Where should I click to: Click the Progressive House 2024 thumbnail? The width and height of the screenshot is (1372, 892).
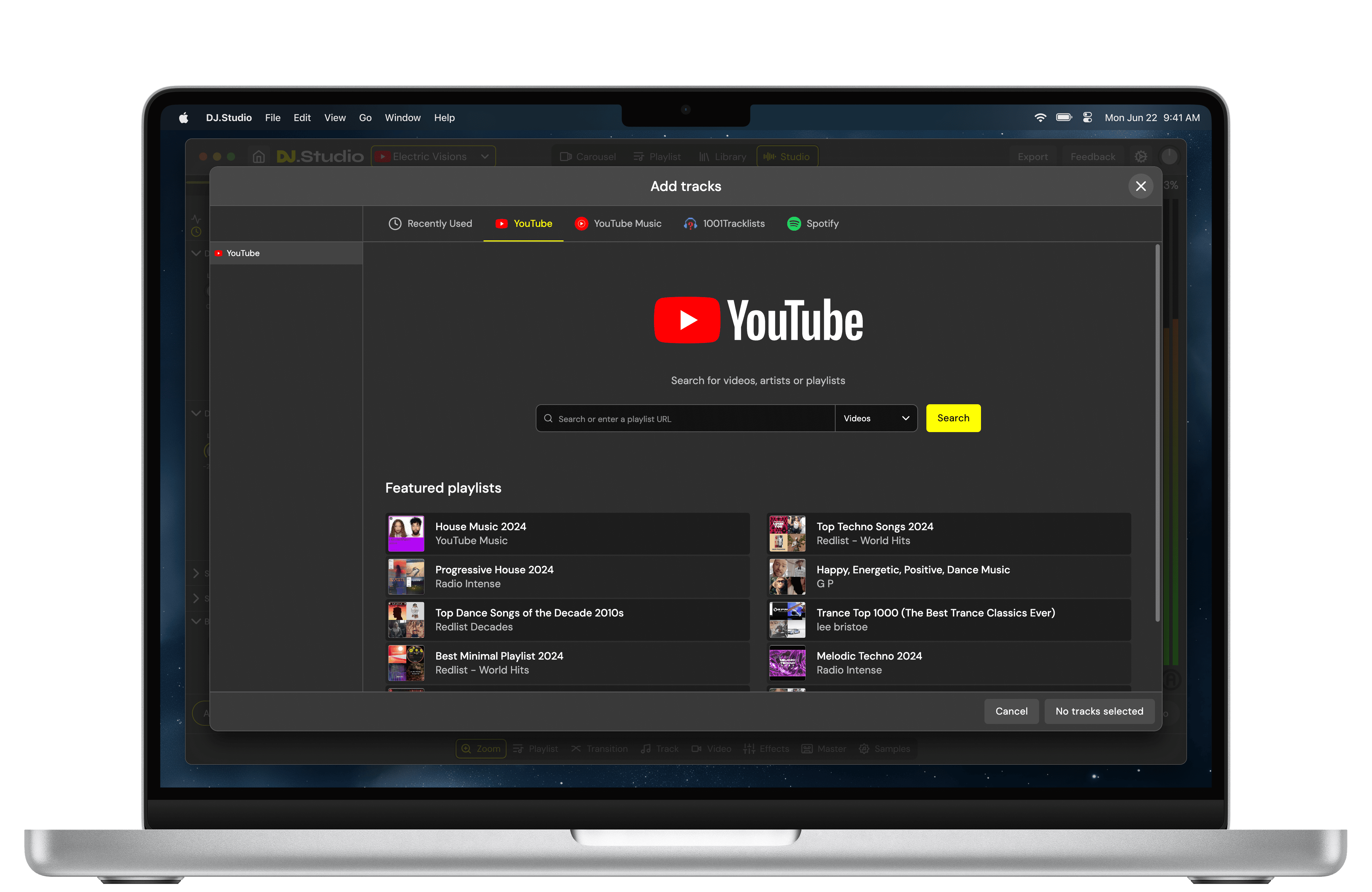point(406,576)
